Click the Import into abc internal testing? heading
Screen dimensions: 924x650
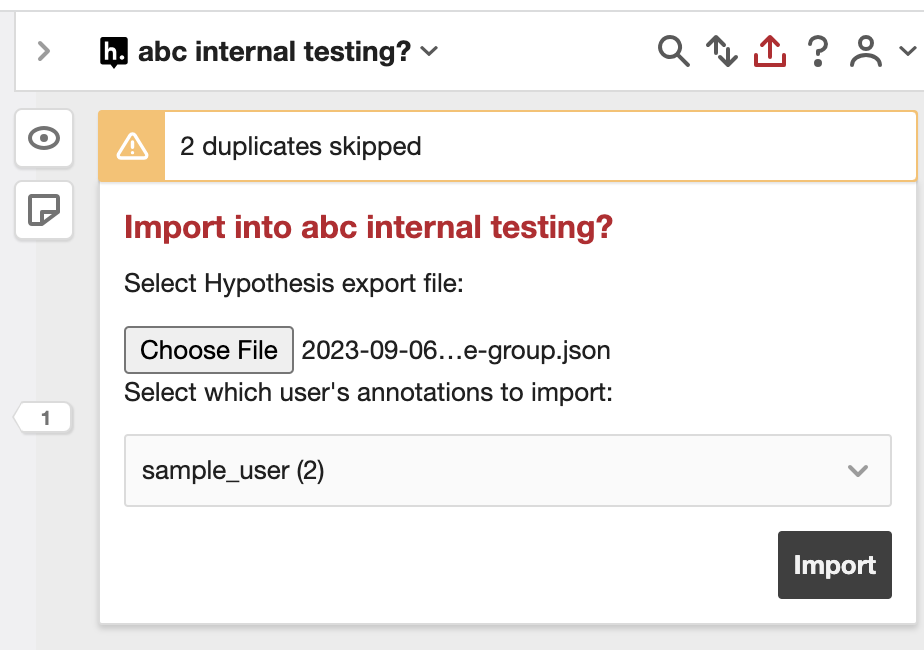coord(368,227)
